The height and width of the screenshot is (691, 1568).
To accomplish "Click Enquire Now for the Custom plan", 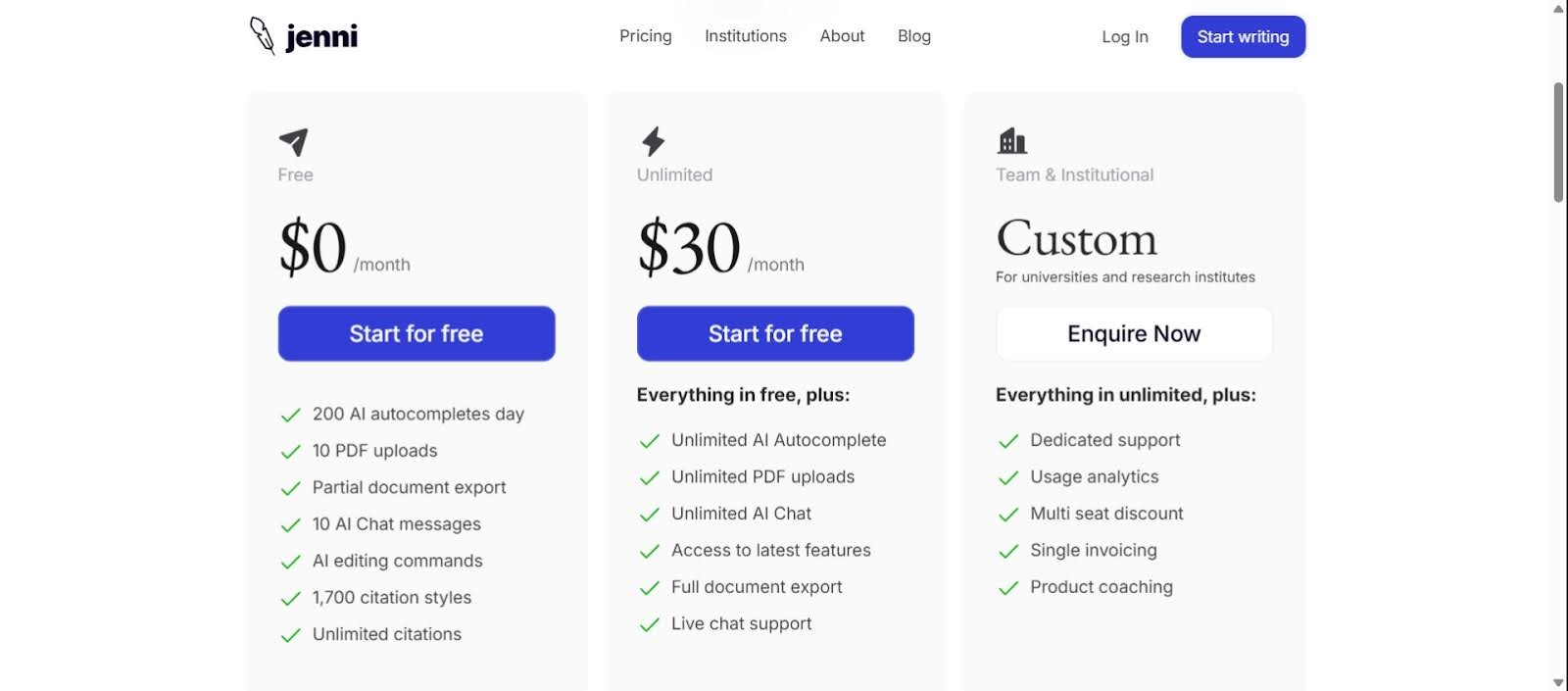I will click(x=1133, y=333).
